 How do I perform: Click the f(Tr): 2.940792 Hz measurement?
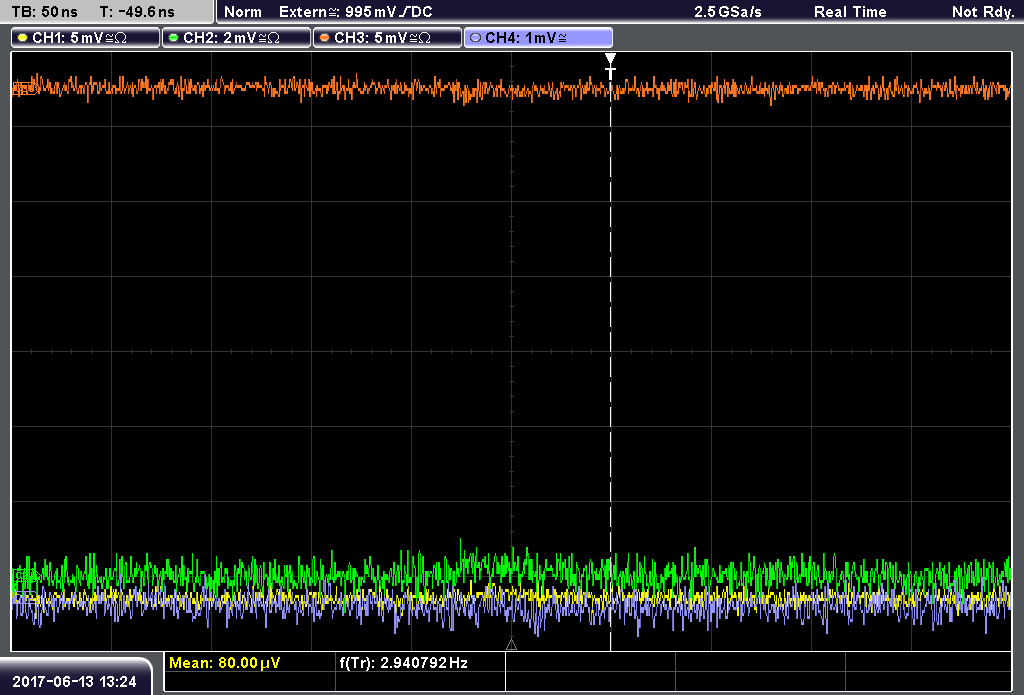404,663
